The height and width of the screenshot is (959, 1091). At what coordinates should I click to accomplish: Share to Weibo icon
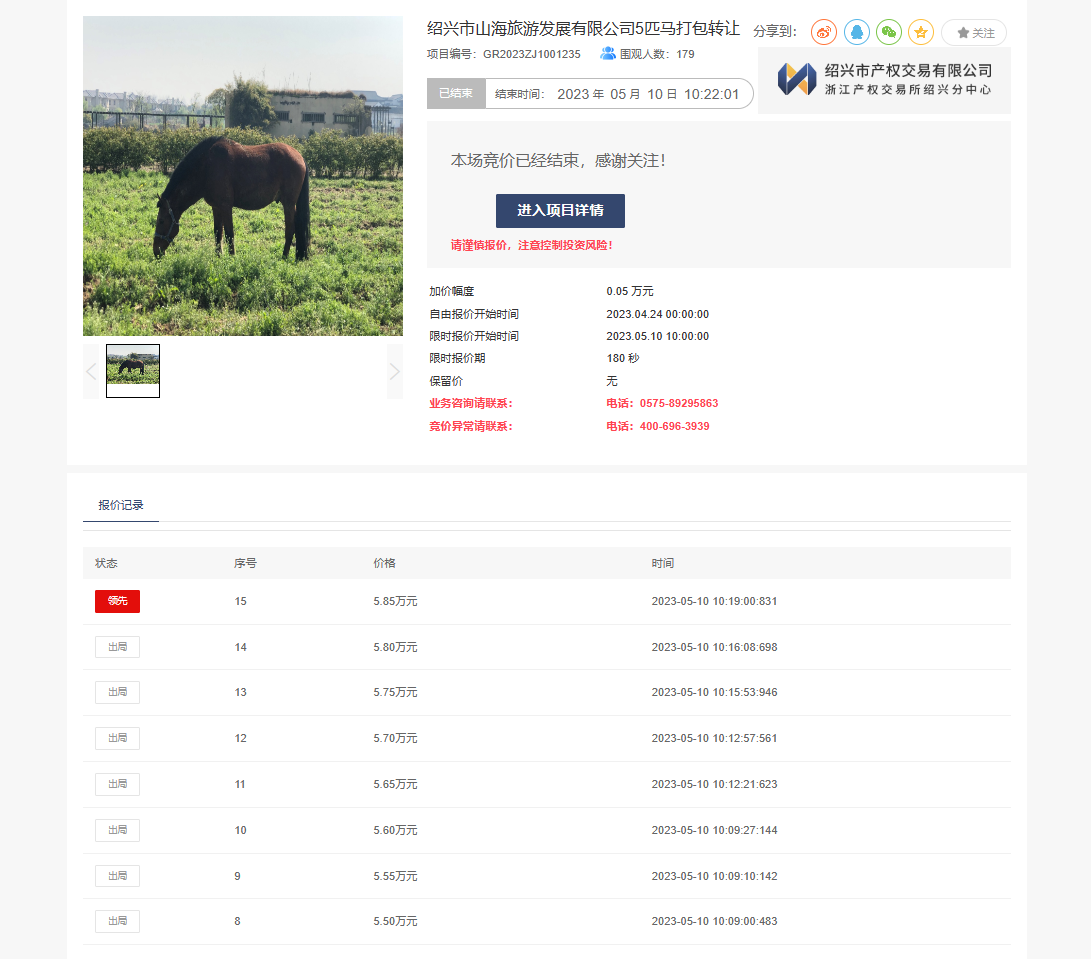824,32
